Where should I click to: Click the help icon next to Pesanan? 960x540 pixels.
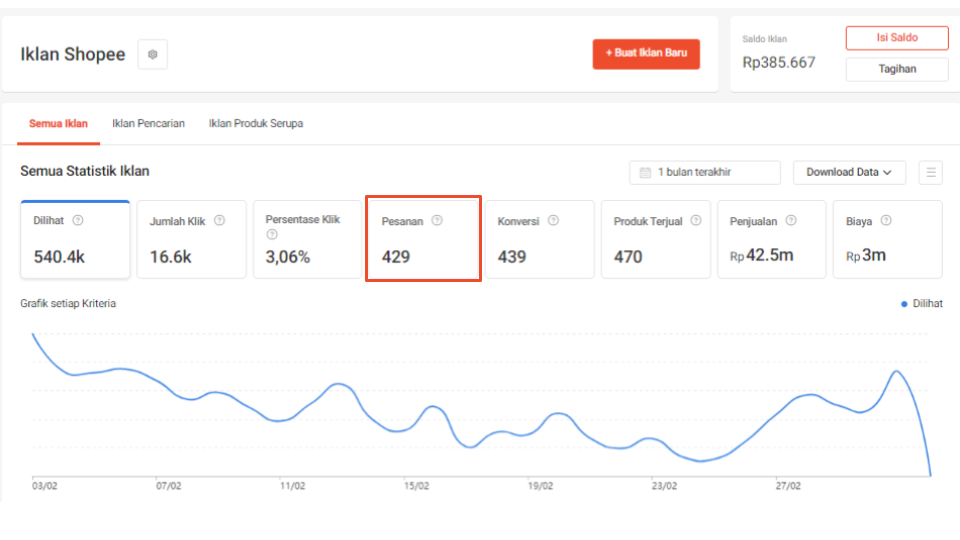[x=437, y=220]
